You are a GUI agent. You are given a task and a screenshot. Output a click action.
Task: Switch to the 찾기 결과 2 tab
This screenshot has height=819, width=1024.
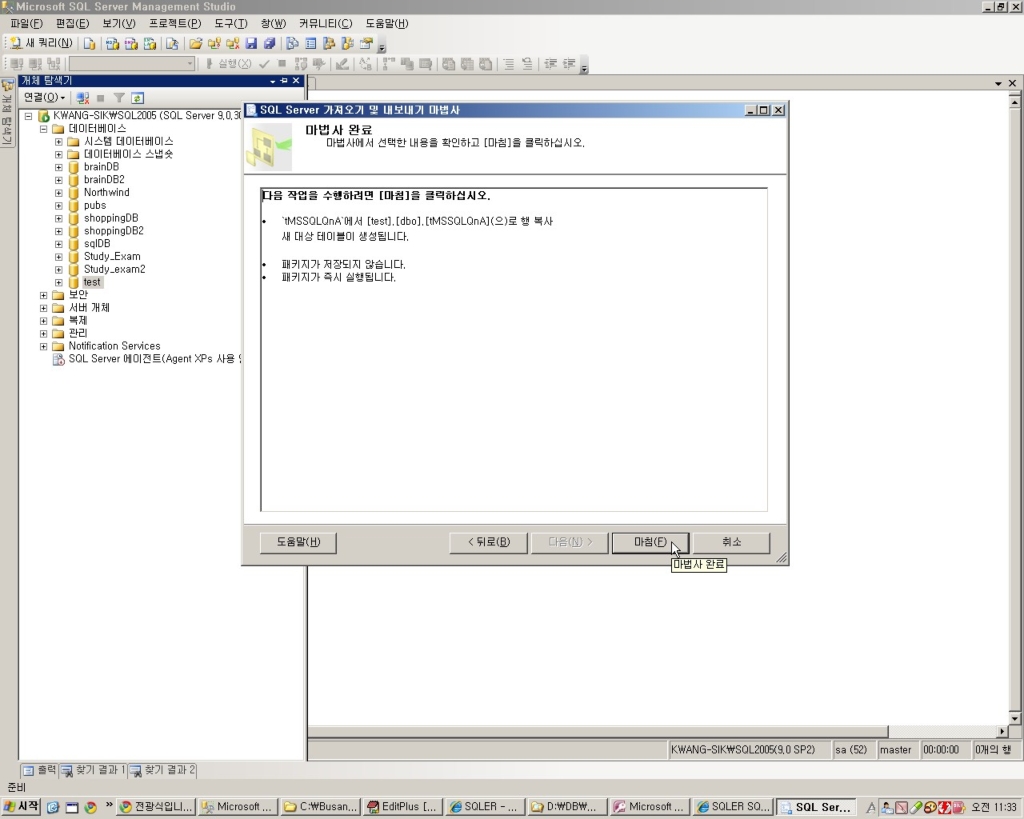[x=163, y=771]
